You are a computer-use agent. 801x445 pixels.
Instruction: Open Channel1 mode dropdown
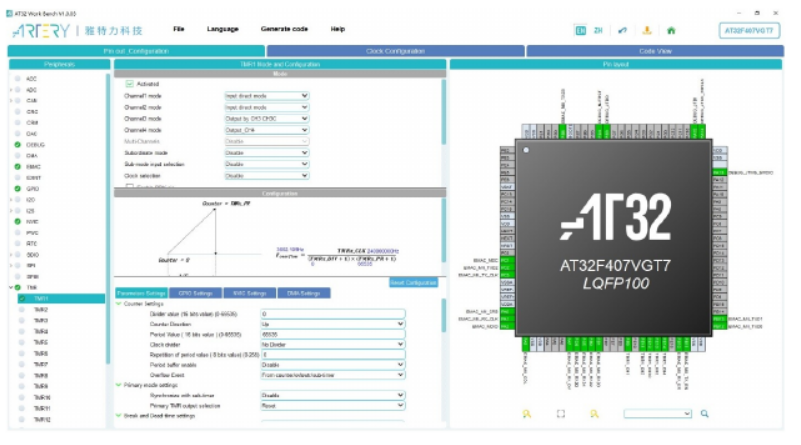click(267, 96)
